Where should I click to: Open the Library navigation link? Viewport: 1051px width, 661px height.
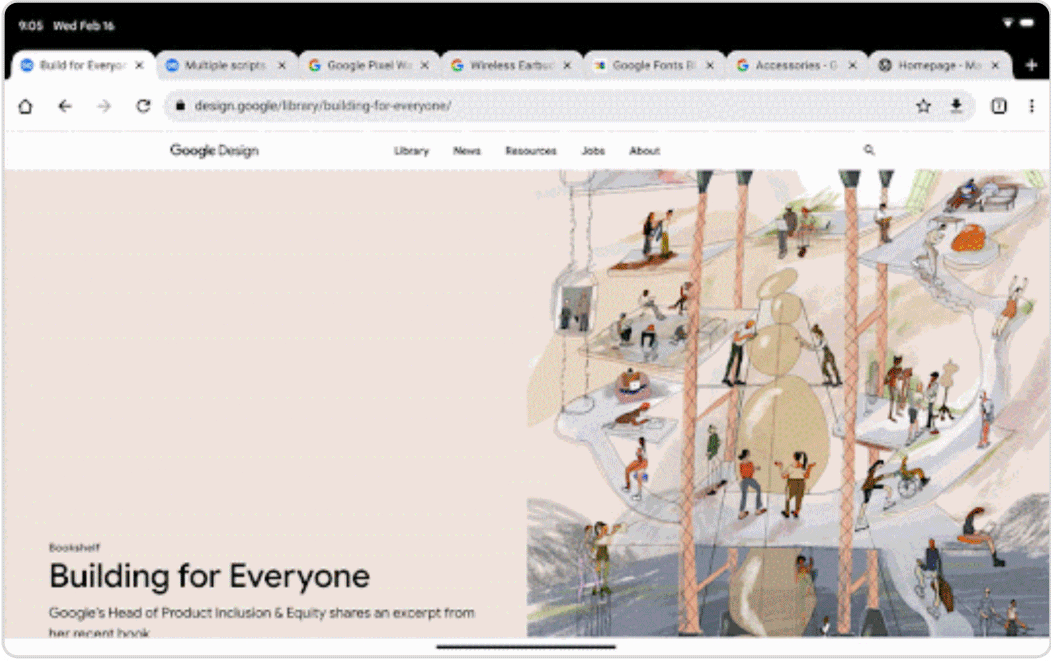[x=411, y=151]
